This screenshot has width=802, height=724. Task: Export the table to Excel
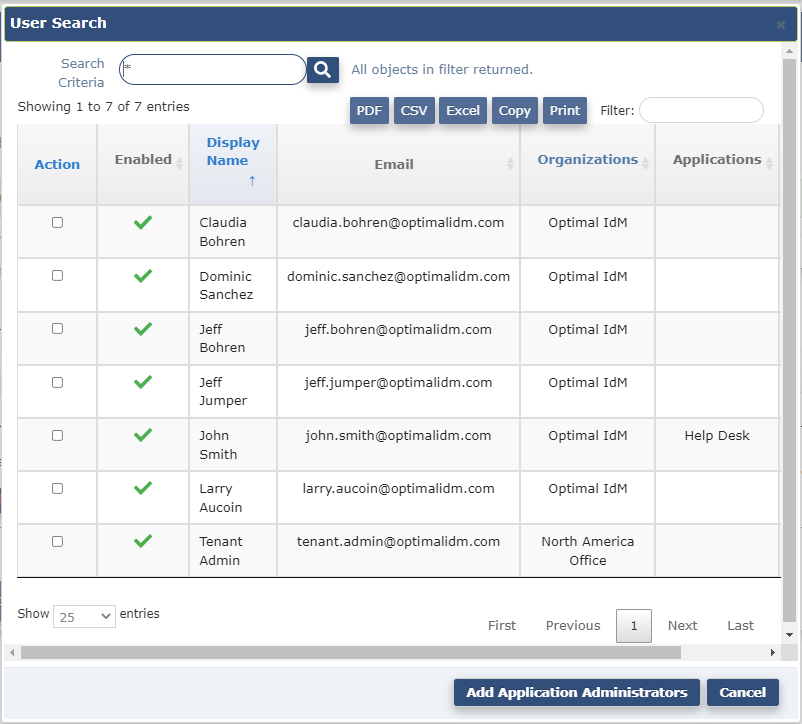click(x=463, y=110)
